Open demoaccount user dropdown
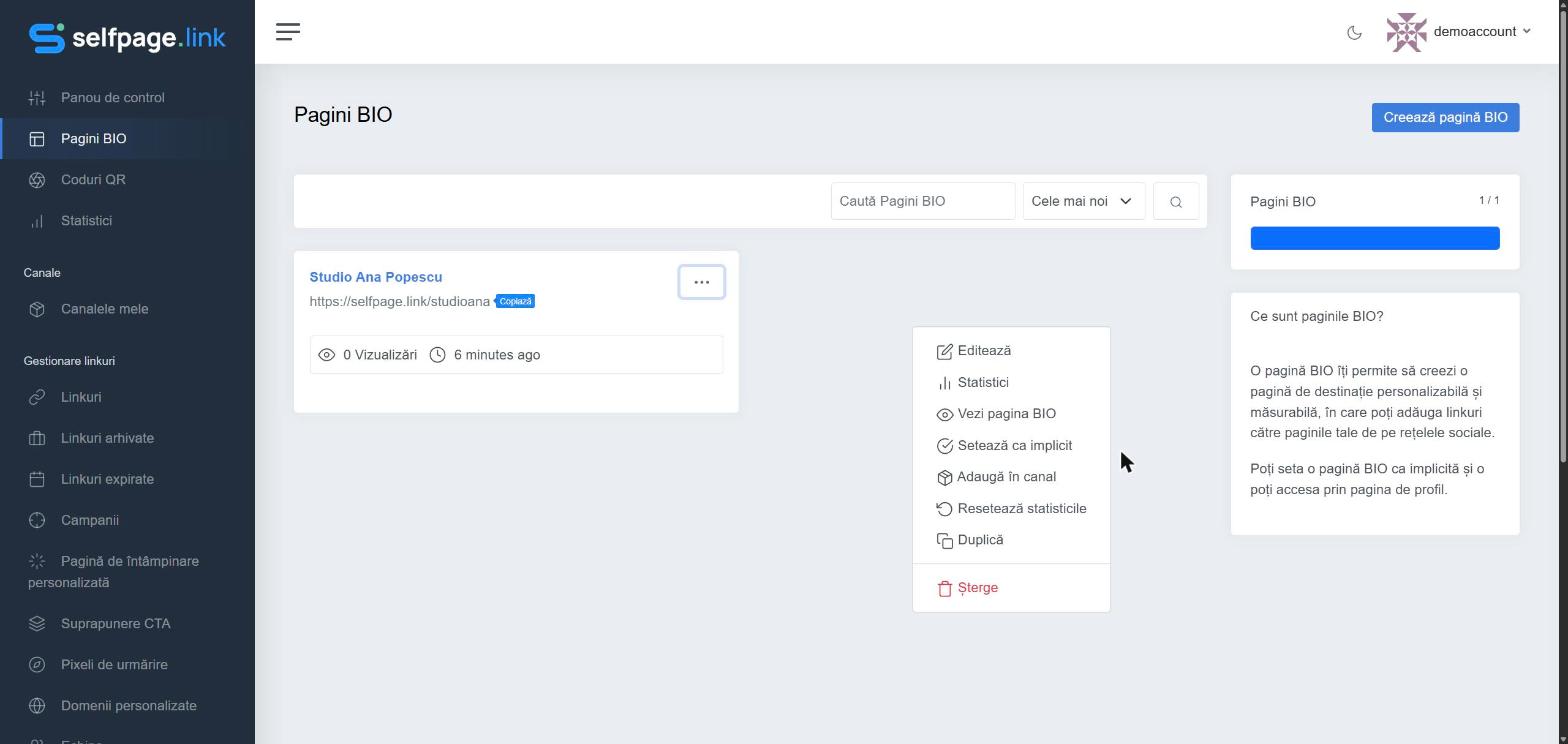The height and width of the screenshot is (744, 1568). (x=1482, y=32)
